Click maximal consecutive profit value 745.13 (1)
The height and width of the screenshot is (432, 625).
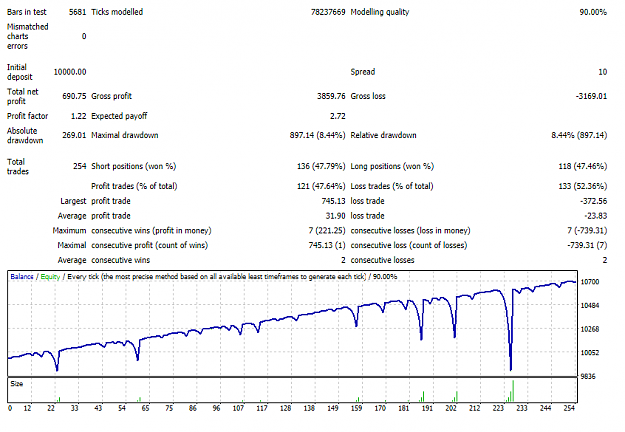[327, 245]
